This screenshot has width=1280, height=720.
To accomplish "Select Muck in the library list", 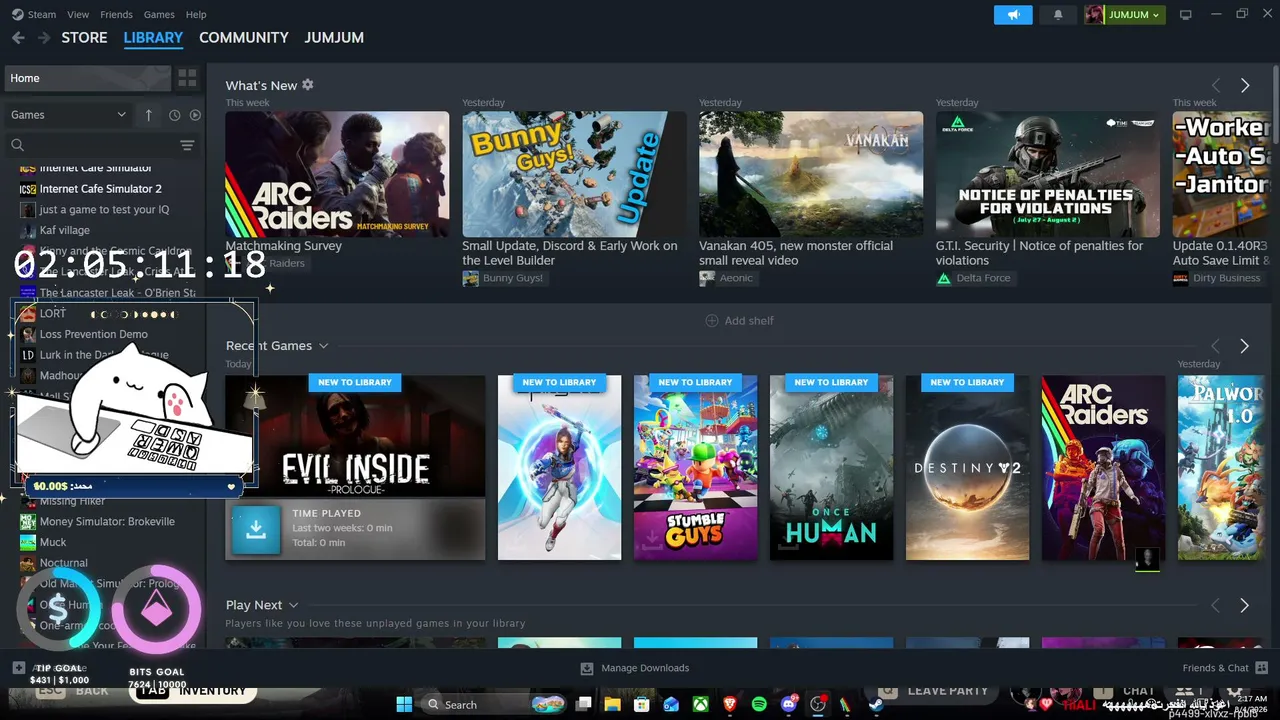I will (53, 543).
